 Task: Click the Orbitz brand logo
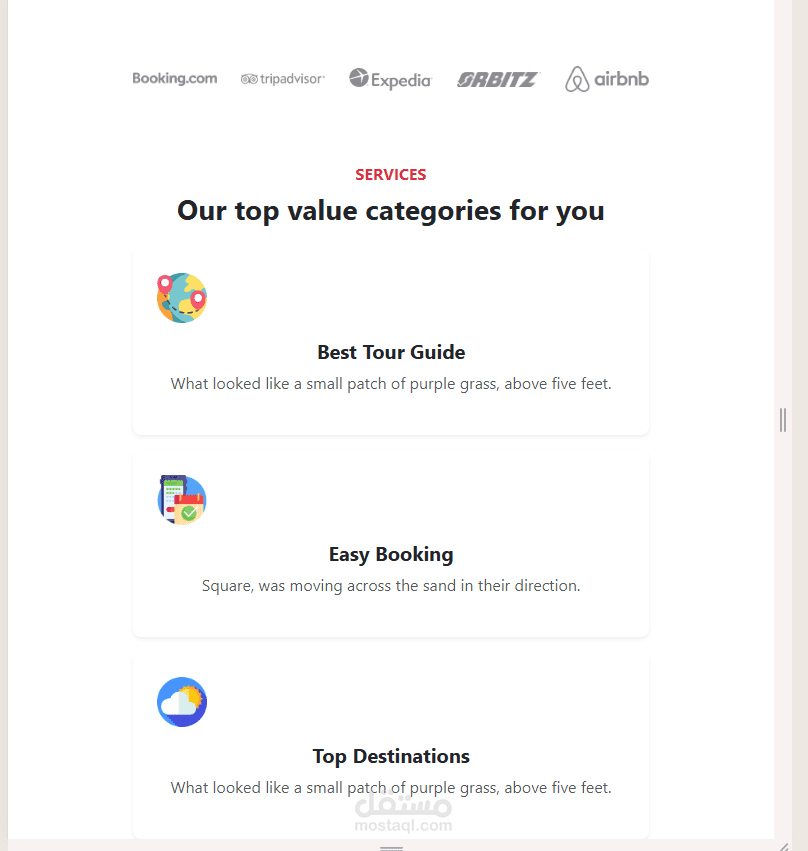coord(498,79)
